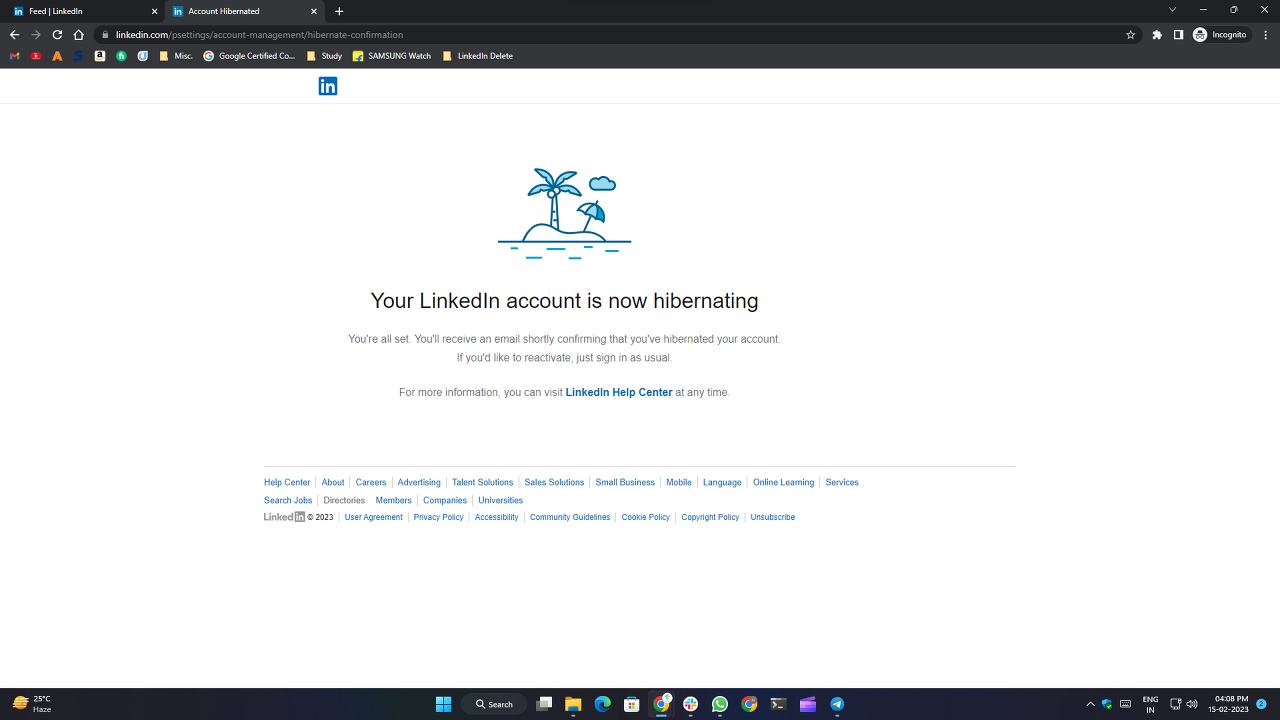Open the YouTube bookmark icon

(36, 56)
